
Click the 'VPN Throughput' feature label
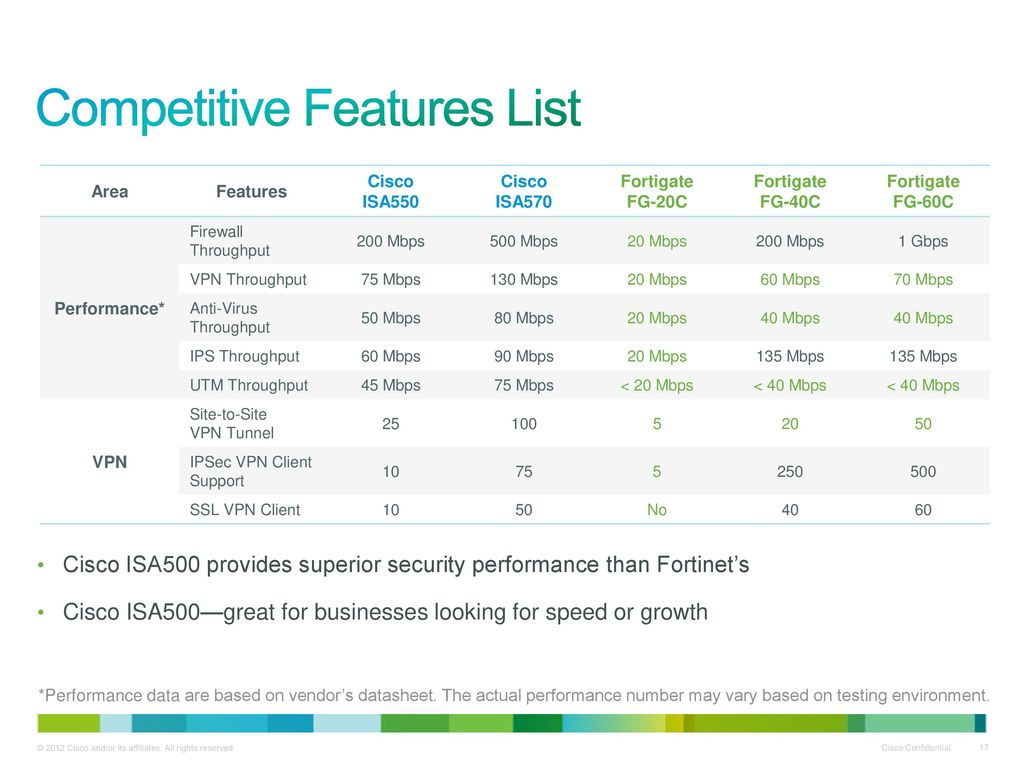coord(248,280)
